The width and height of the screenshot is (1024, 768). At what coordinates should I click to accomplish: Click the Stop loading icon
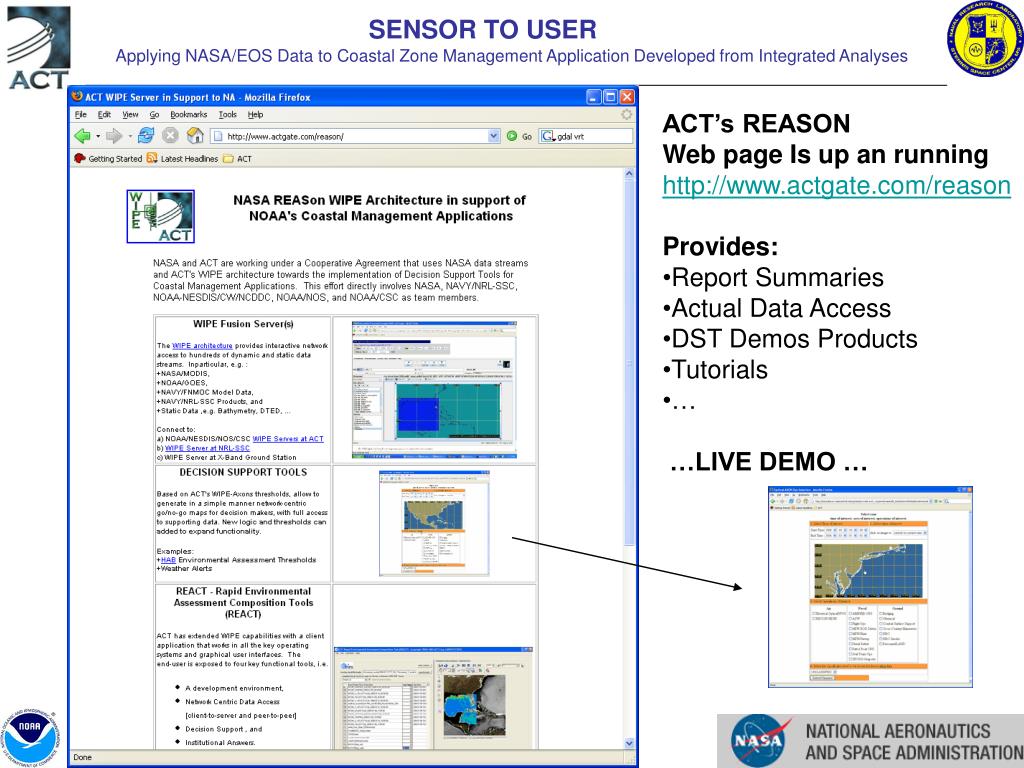click(170, 136)
